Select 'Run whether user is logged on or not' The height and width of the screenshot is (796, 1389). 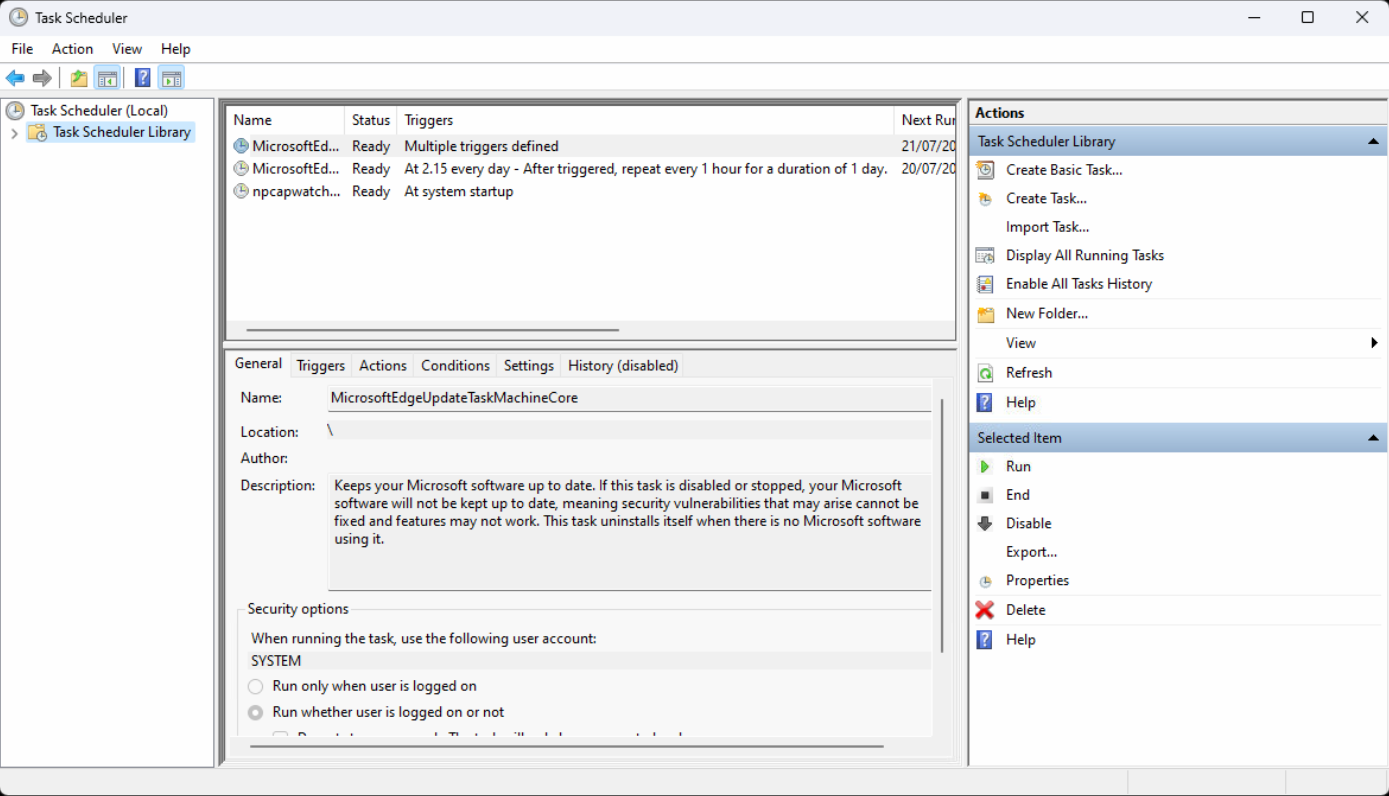point(256,712)
